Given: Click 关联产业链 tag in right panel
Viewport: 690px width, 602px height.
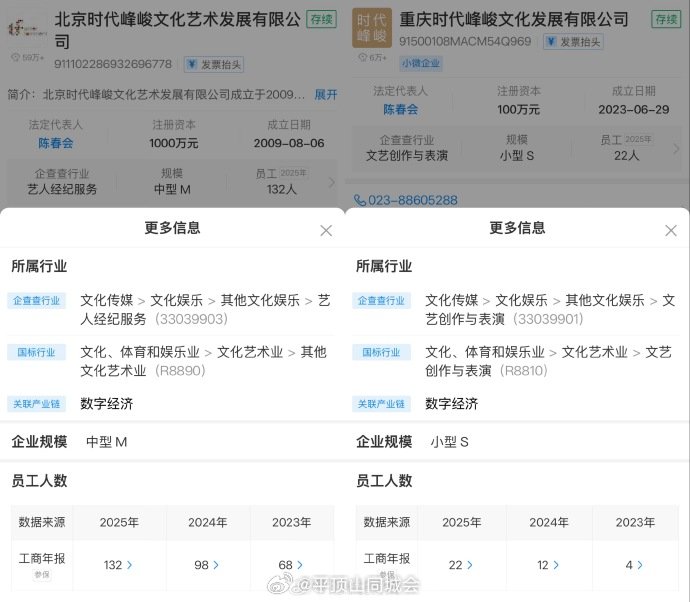Looking at the screenshot, I should coord(382,404).
